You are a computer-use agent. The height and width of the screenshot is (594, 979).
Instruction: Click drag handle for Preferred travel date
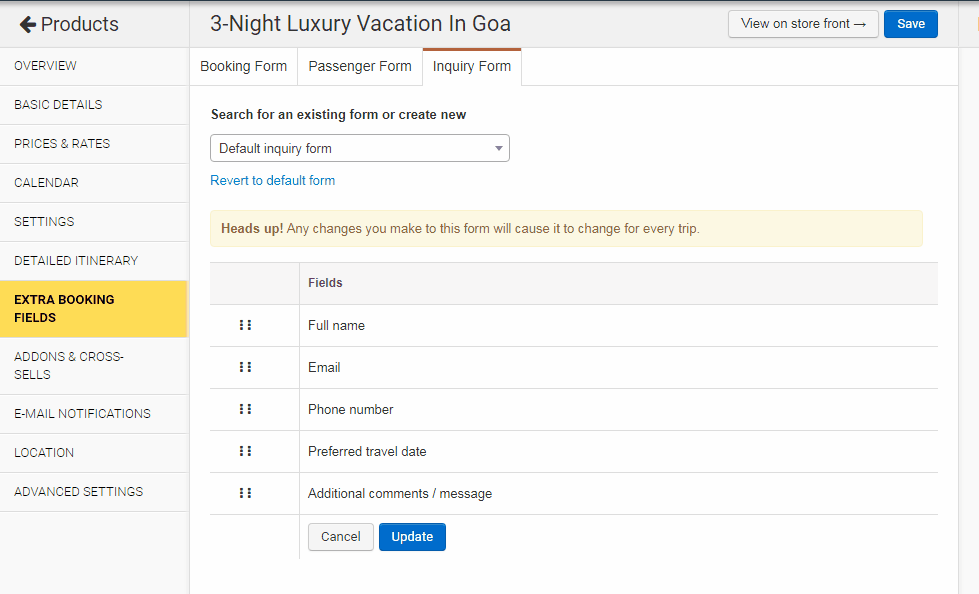[x=245, y=451]
